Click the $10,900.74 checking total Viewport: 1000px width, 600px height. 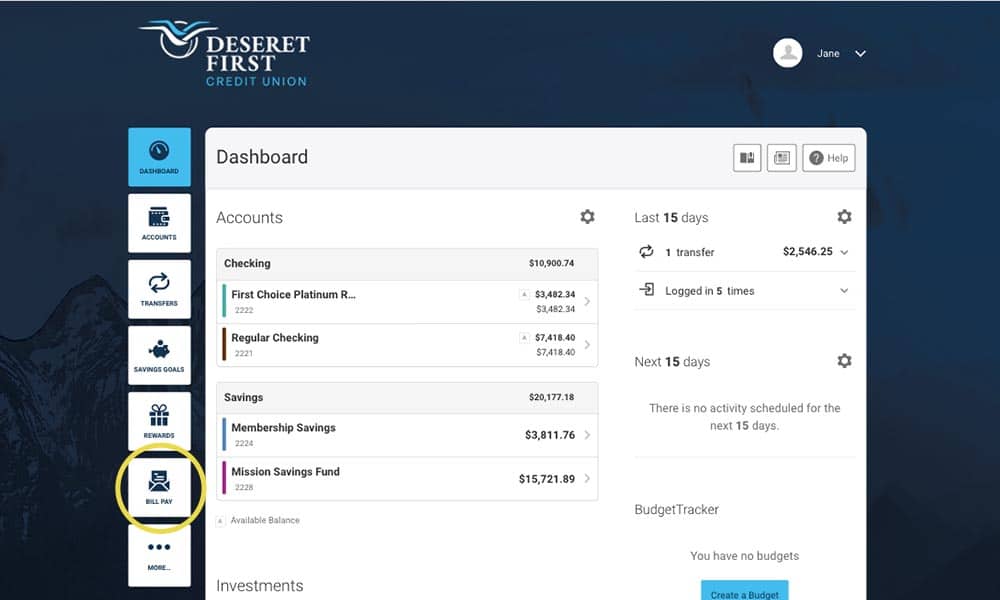551,263
